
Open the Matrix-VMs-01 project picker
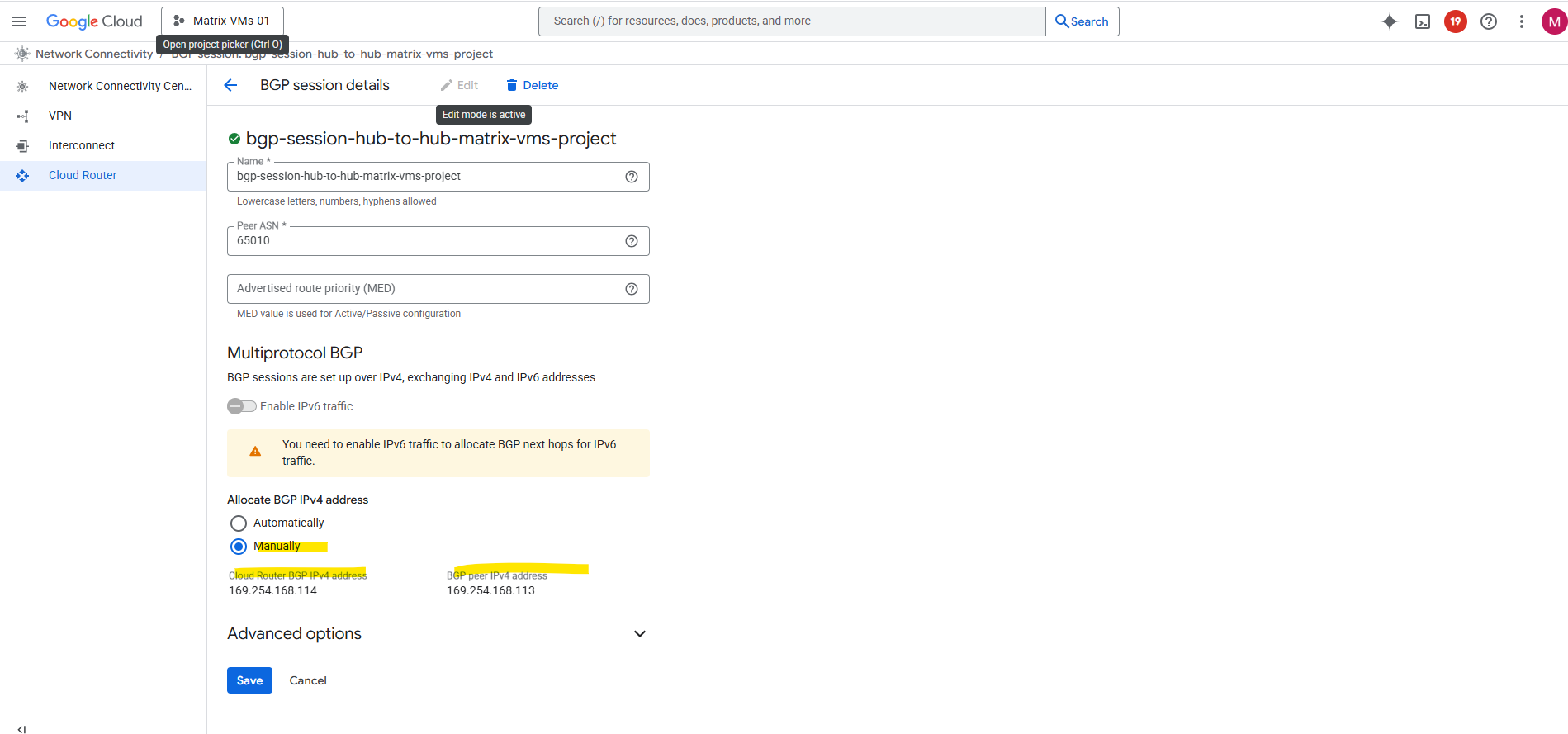pos(222,21)
